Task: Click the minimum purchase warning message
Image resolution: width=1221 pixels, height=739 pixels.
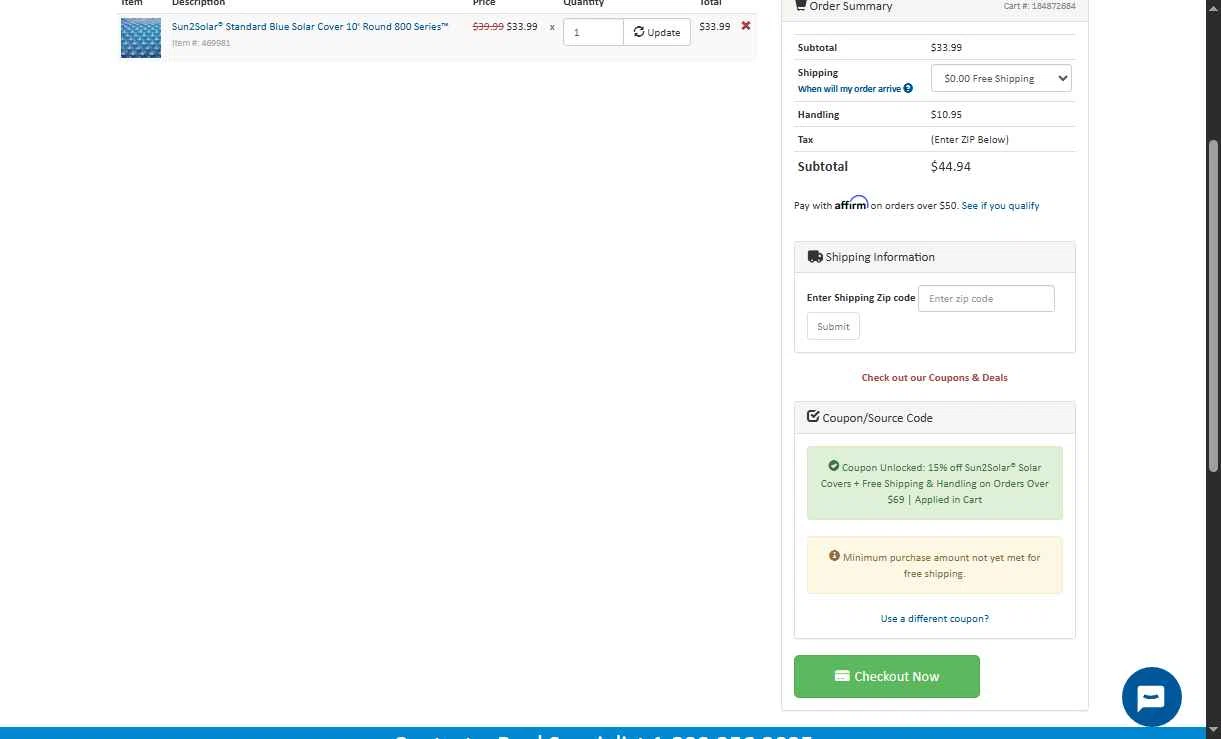Action: (934, 565)
